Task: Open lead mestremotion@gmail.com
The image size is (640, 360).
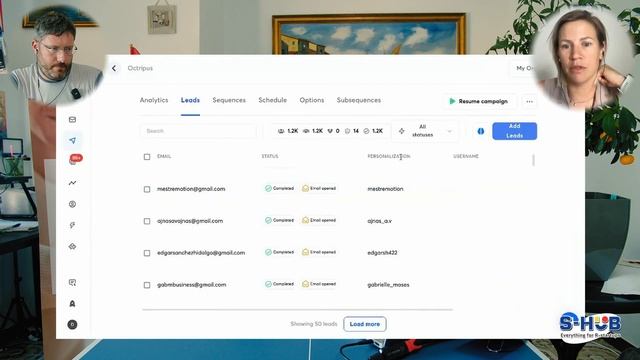Action: (x=191, y=189)
